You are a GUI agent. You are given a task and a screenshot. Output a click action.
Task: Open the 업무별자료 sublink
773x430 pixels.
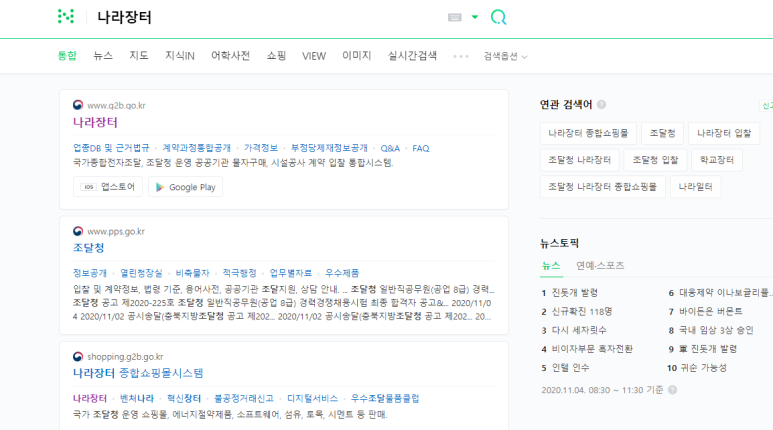pos(291,273)
